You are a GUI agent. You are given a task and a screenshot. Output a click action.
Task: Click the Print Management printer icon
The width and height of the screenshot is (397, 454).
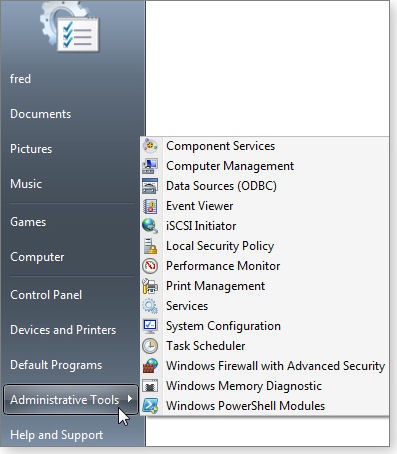click(150, 286)
